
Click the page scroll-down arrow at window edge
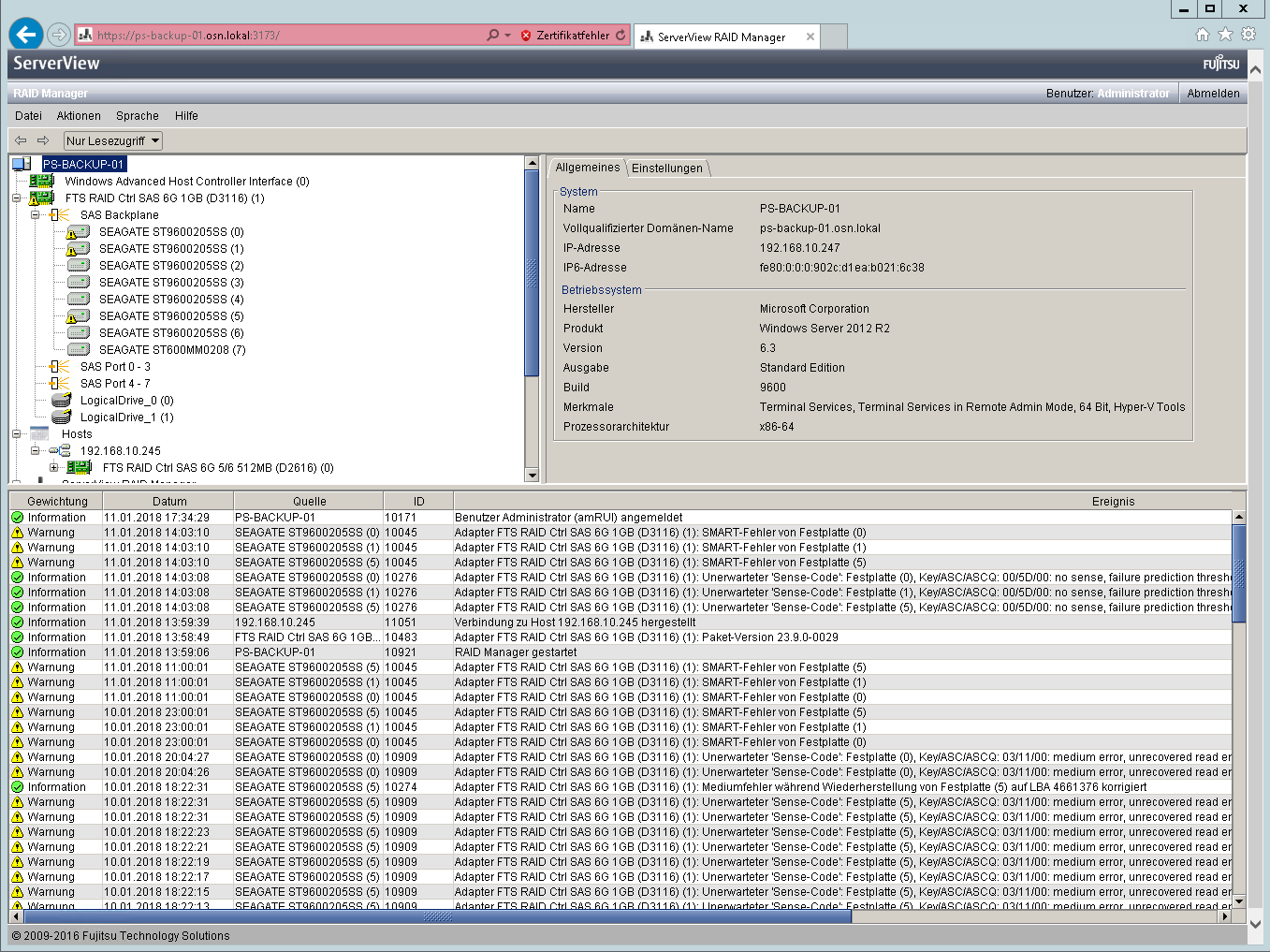[1256, 924]
